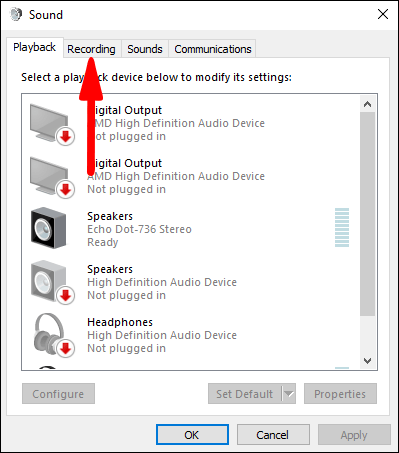Click the scroll down arrow of device list
The image size is (399, 453).
tap(367, 361)
